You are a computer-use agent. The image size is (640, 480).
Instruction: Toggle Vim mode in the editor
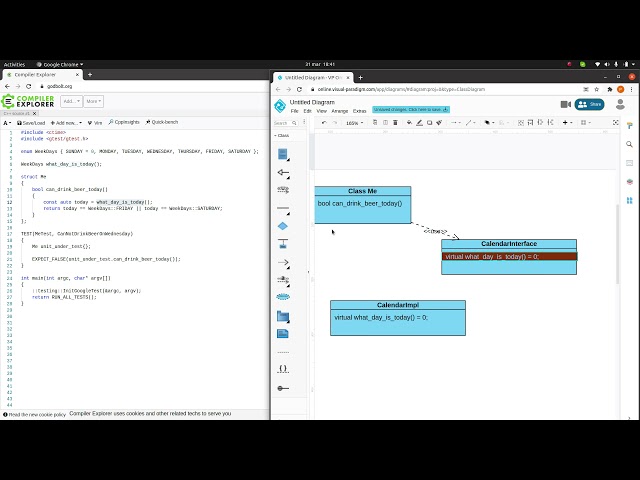pyautogui.click(x=95, y=122)
